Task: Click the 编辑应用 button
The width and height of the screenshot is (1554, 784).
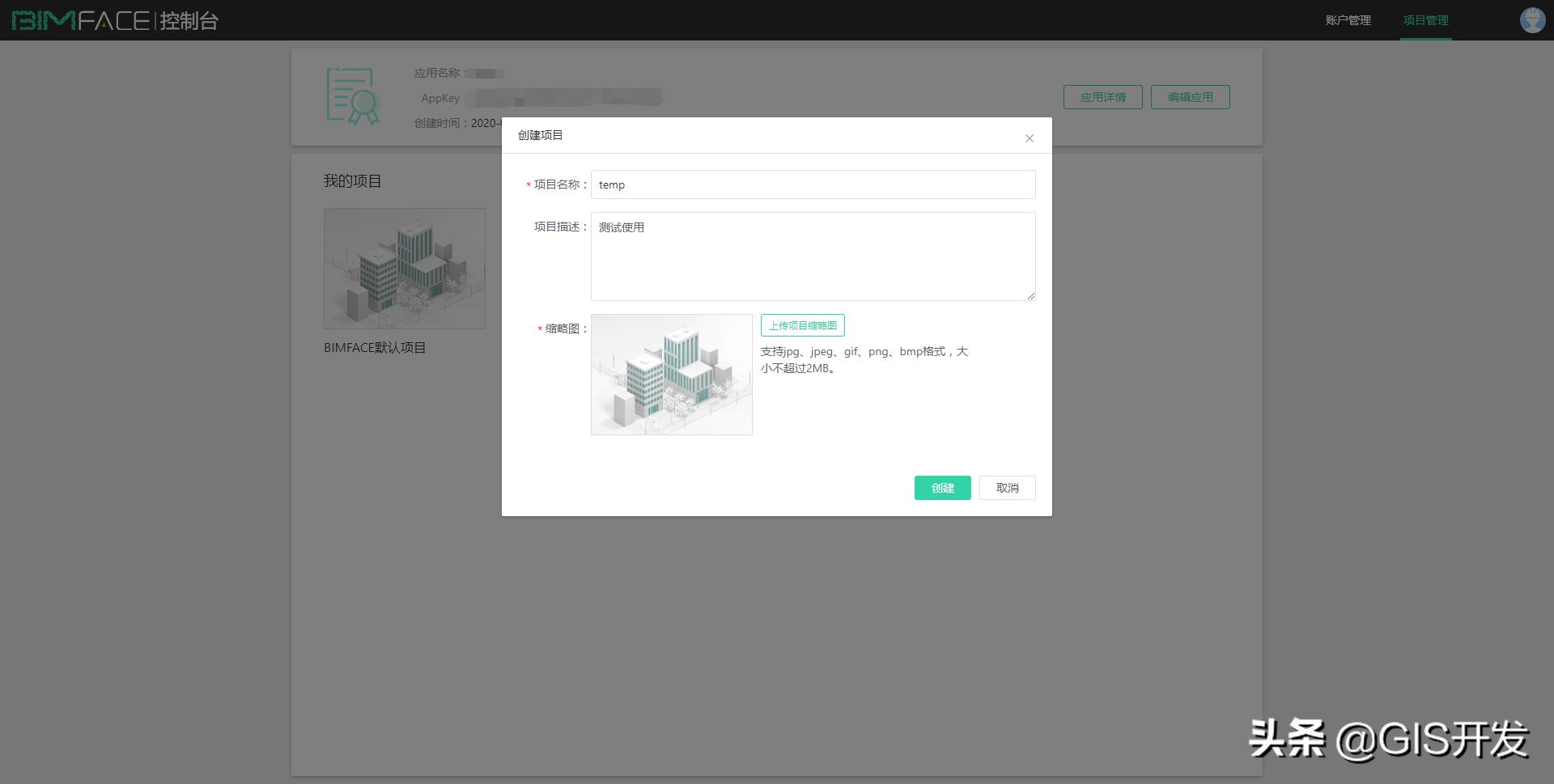Action: 1190,96
